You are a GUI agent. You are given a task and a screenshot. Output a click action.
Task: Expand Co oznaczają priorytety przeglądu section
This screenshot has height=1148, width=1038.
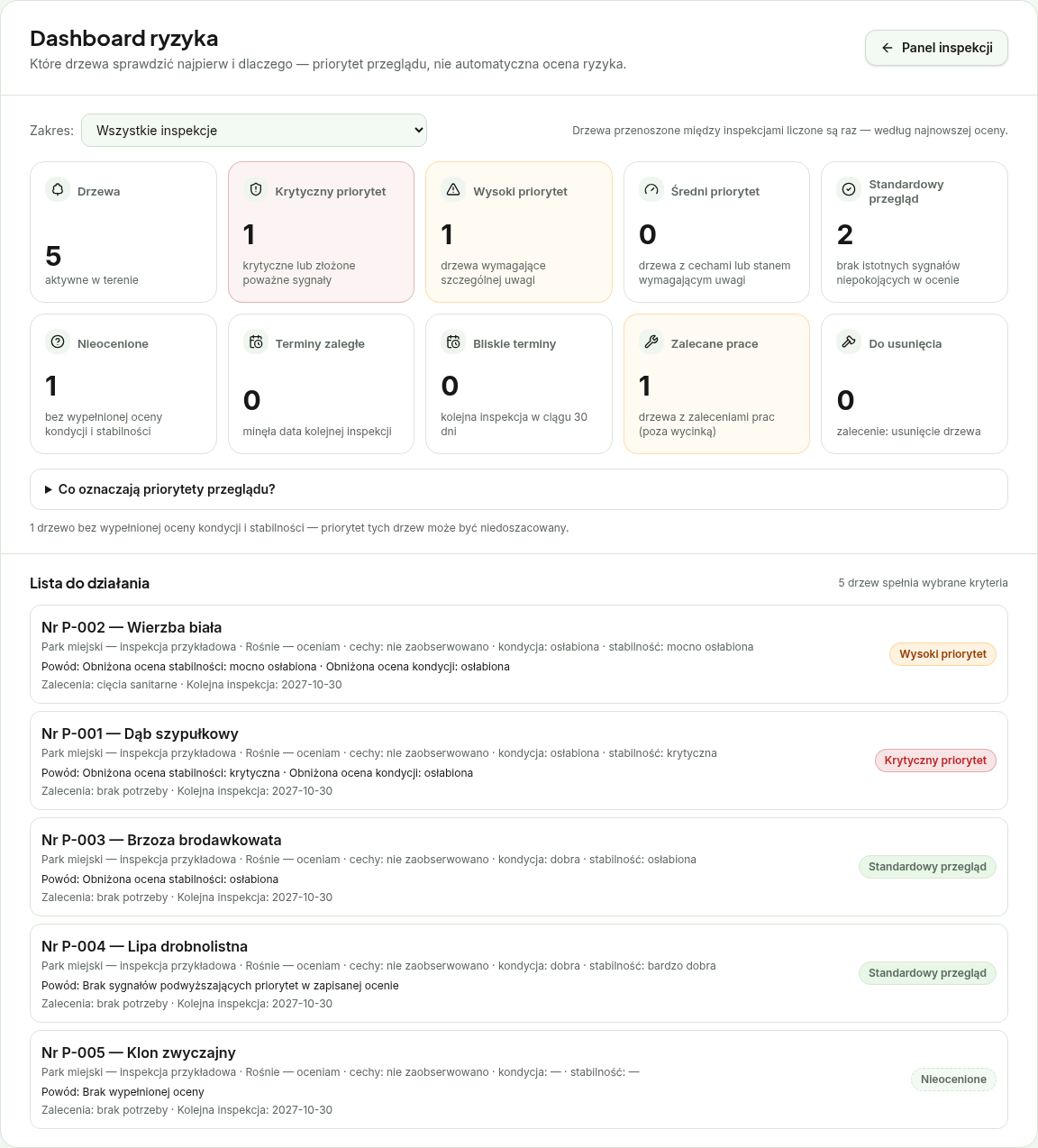point(519,489)
